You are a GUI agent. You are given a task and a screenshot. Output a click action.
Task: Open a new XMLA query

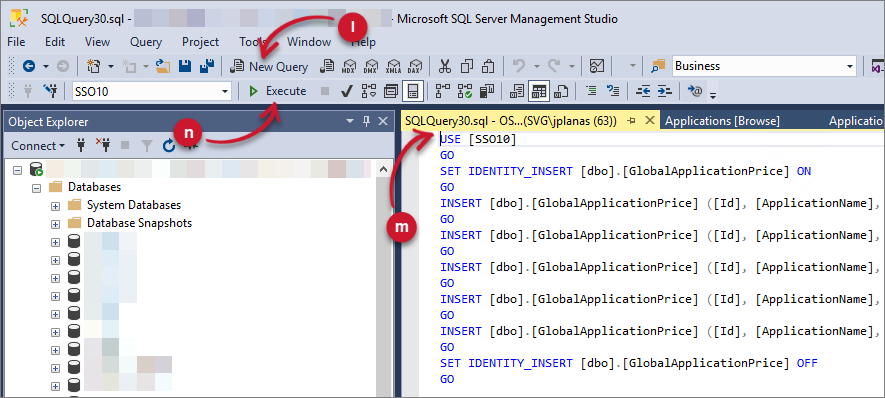(x=393, y=66)
